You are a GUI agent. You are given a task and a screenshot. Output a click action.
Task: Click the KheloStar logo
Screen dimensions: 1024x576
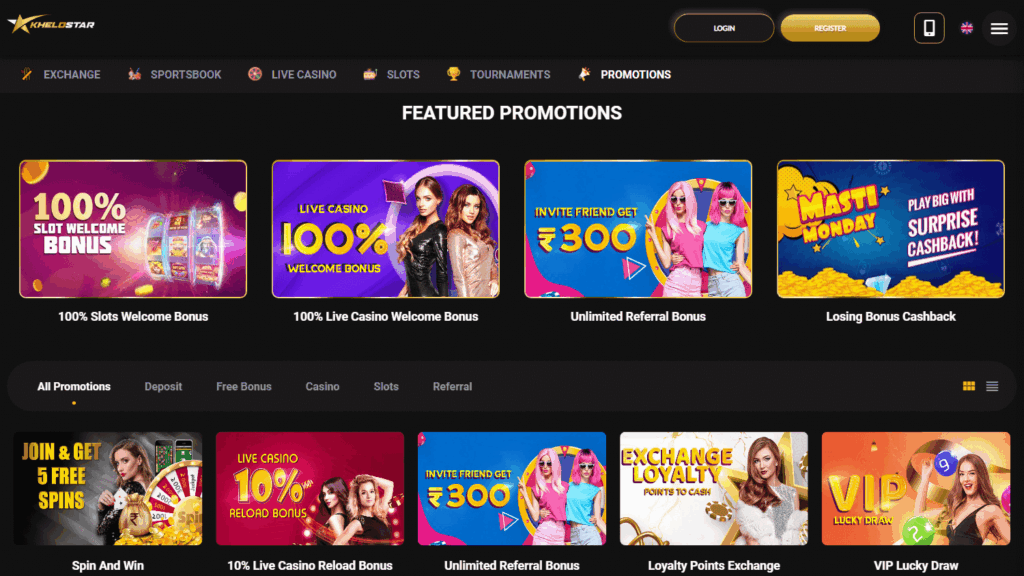51,24
